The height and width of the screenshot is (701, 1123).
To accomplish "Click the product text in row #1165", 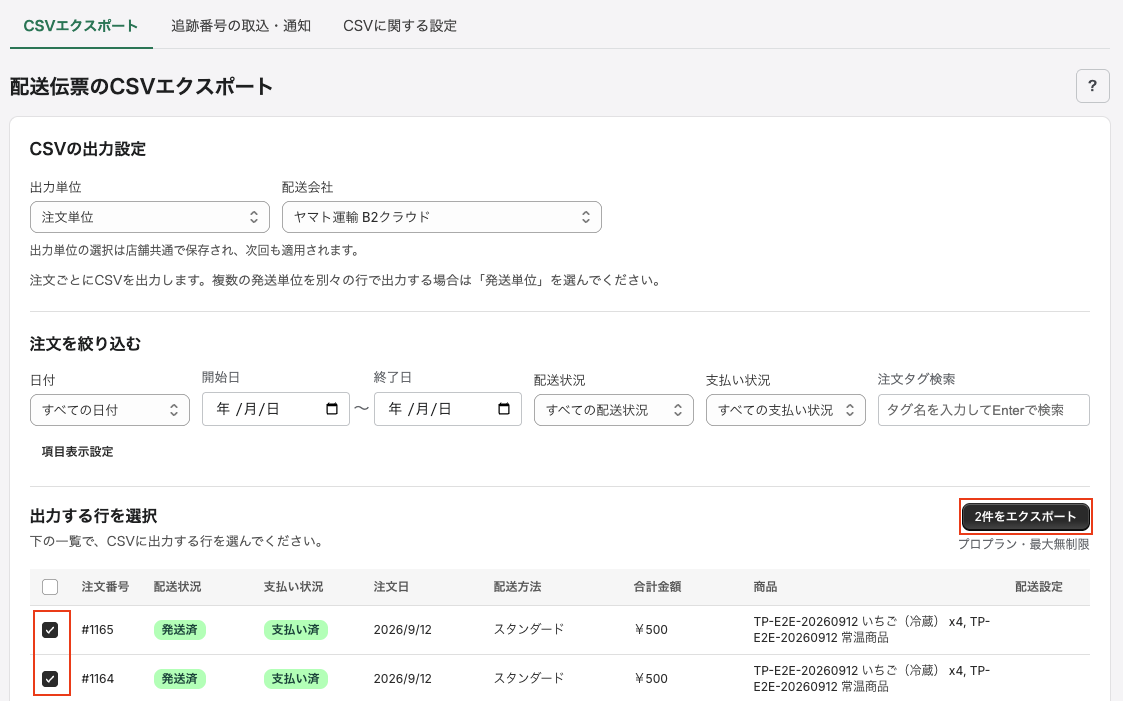I will pyautogui.click(x=872, y=629).
